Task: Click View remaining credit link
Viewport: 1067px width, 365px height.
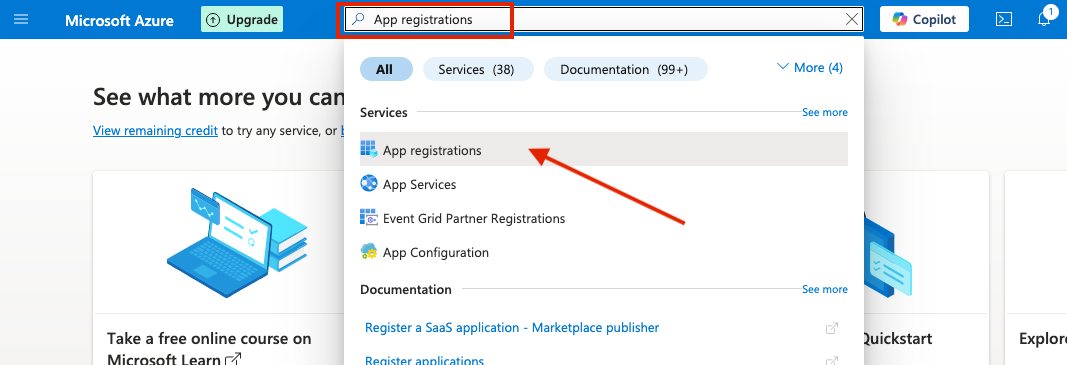Action: coord(155,131)
